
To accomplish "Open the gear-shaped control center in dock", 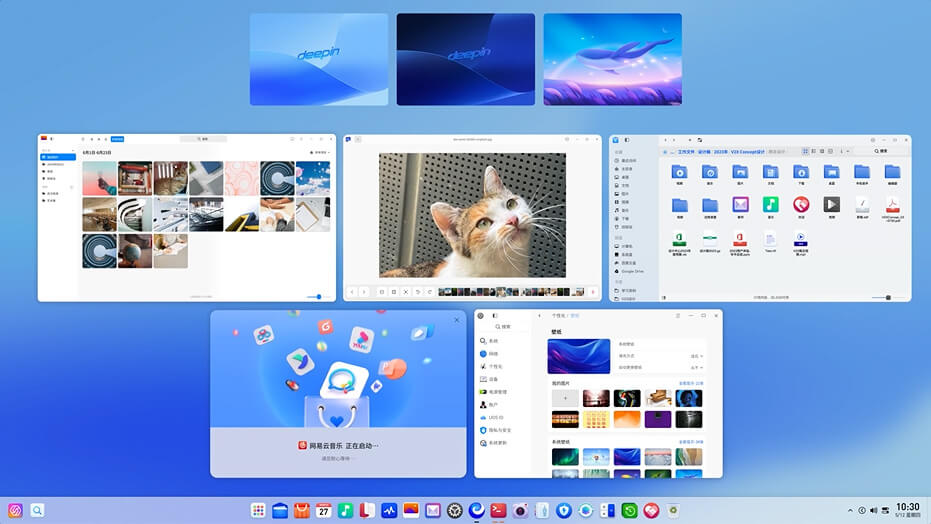I will coord(454,510).
